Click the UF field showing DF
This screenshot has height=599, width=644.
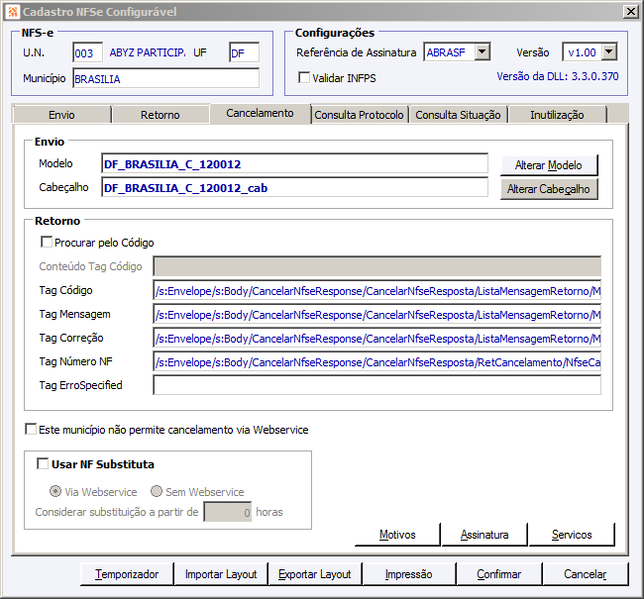244,53
